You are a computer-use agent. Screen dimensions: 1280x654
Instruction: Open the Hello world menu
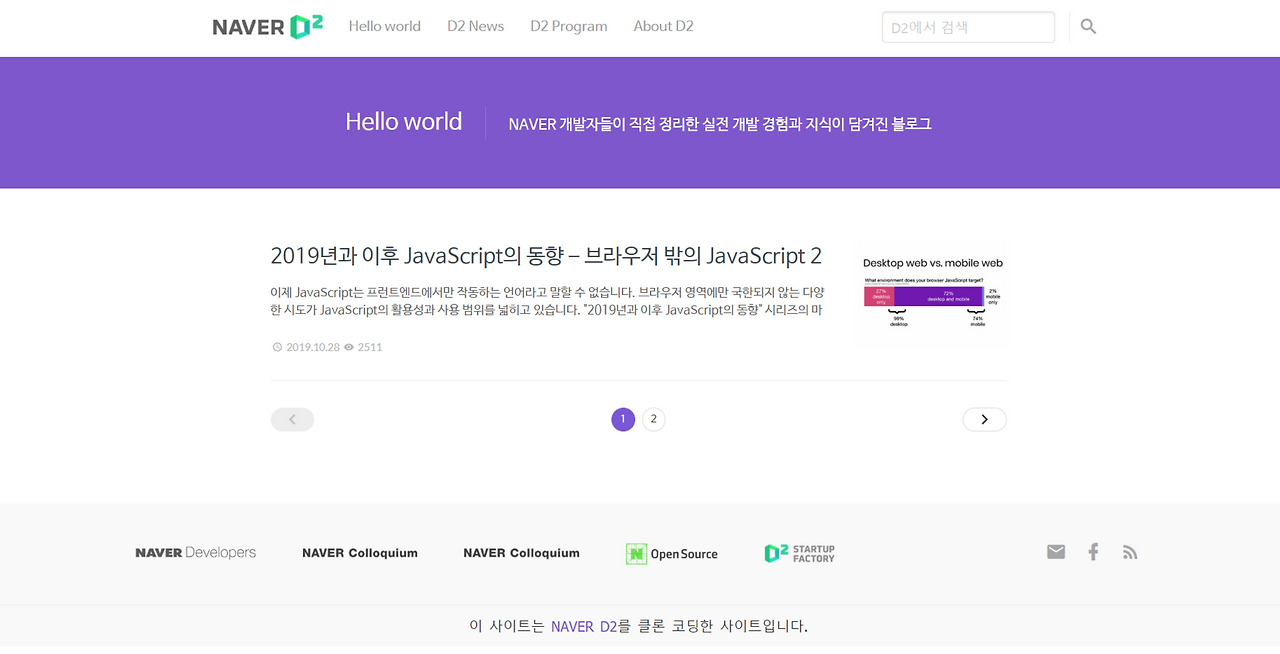[385, 26]
